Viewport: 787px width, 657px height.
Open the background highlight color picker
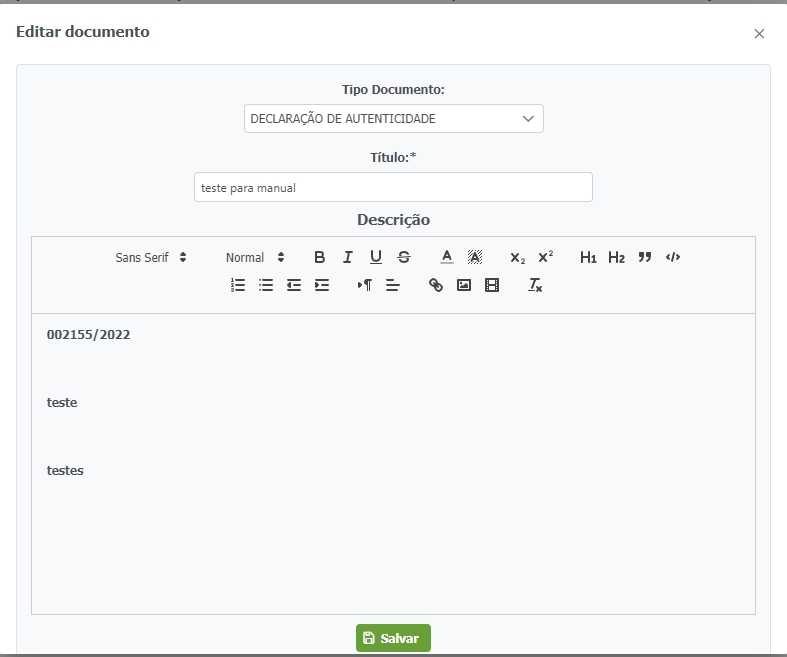click(475, 257)
